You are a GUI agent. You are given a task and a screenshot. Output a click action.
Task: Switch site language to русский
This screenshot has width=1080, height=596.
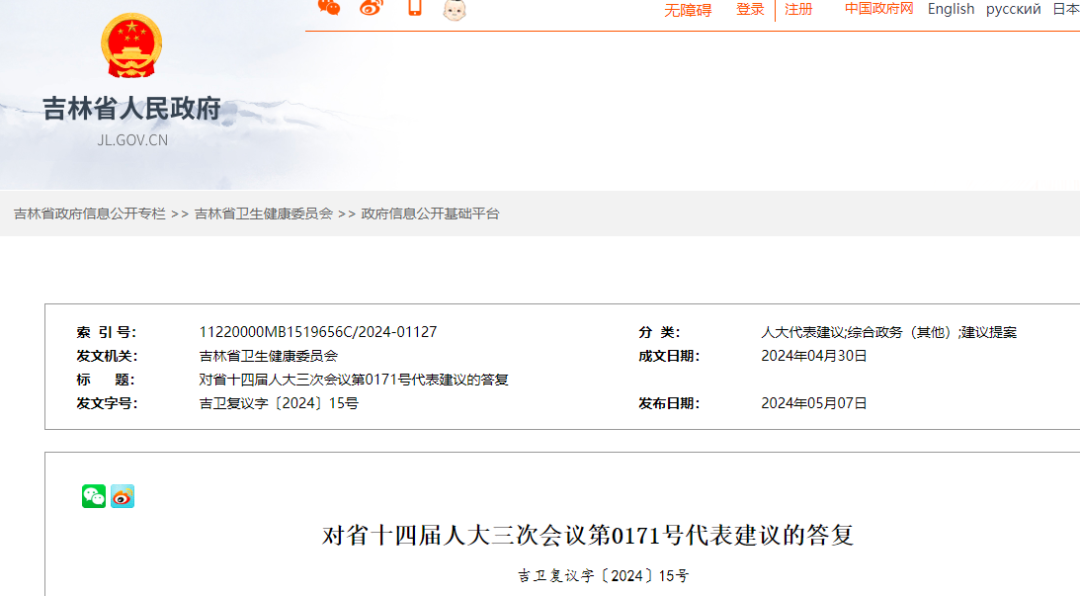(1012, 9)
